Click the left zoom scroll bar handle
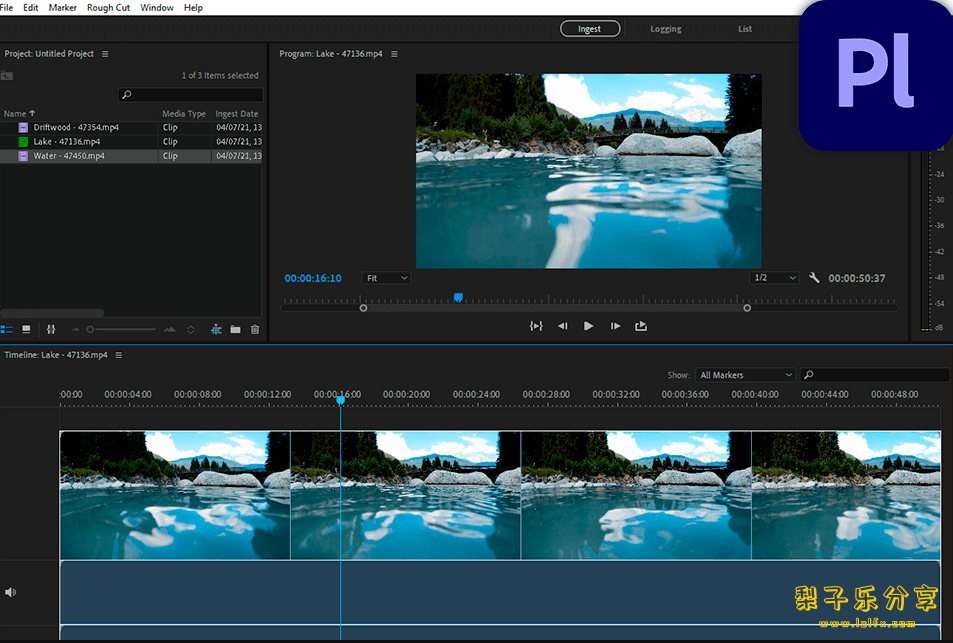The width and height of the screenshot is (953, 643). pos(363,308)
